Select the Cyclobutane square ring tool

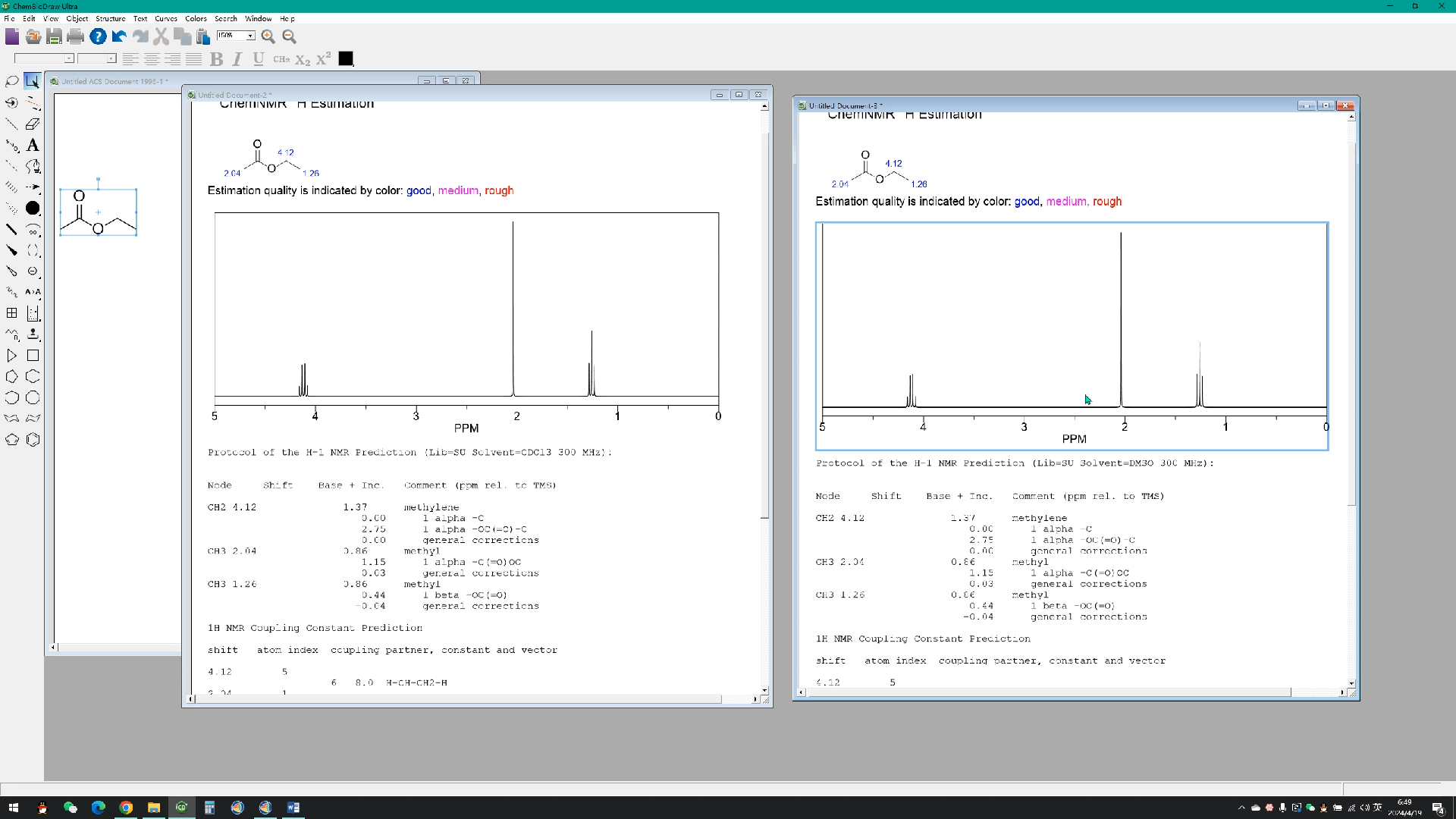[33, 356]
